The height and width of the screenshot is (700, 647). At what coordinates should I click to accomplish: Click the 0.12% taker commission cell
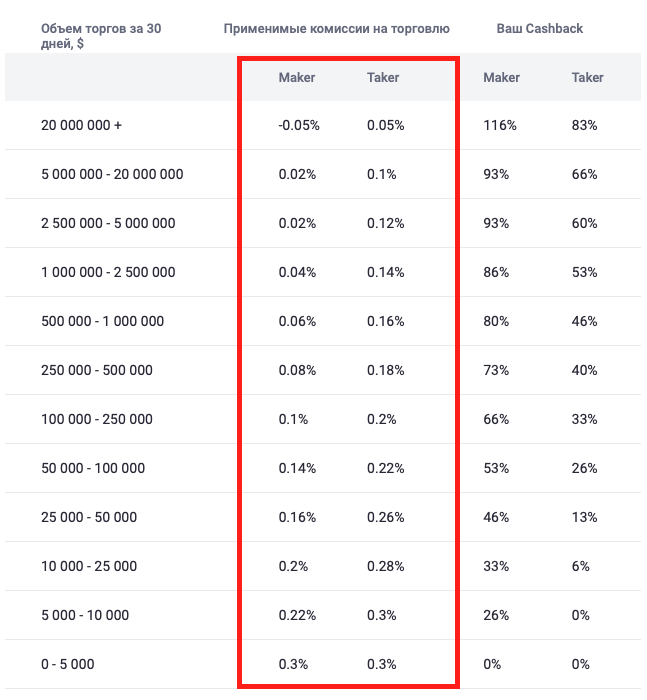(x=386, y=224)
